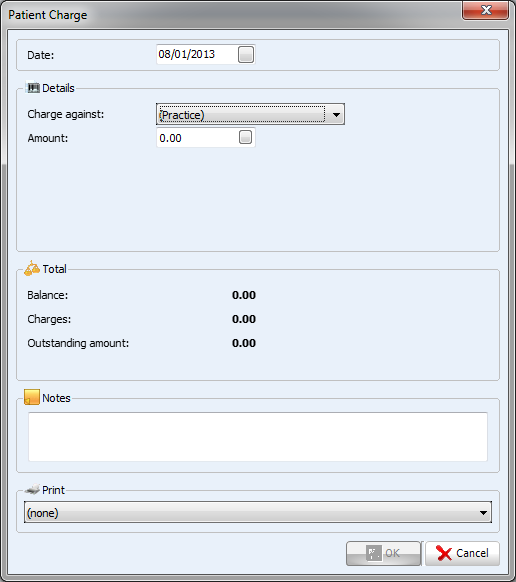The width and height of the screenshot is (516, 582).
Task: Click the Outstanding amount value
Action: (244, 343)
